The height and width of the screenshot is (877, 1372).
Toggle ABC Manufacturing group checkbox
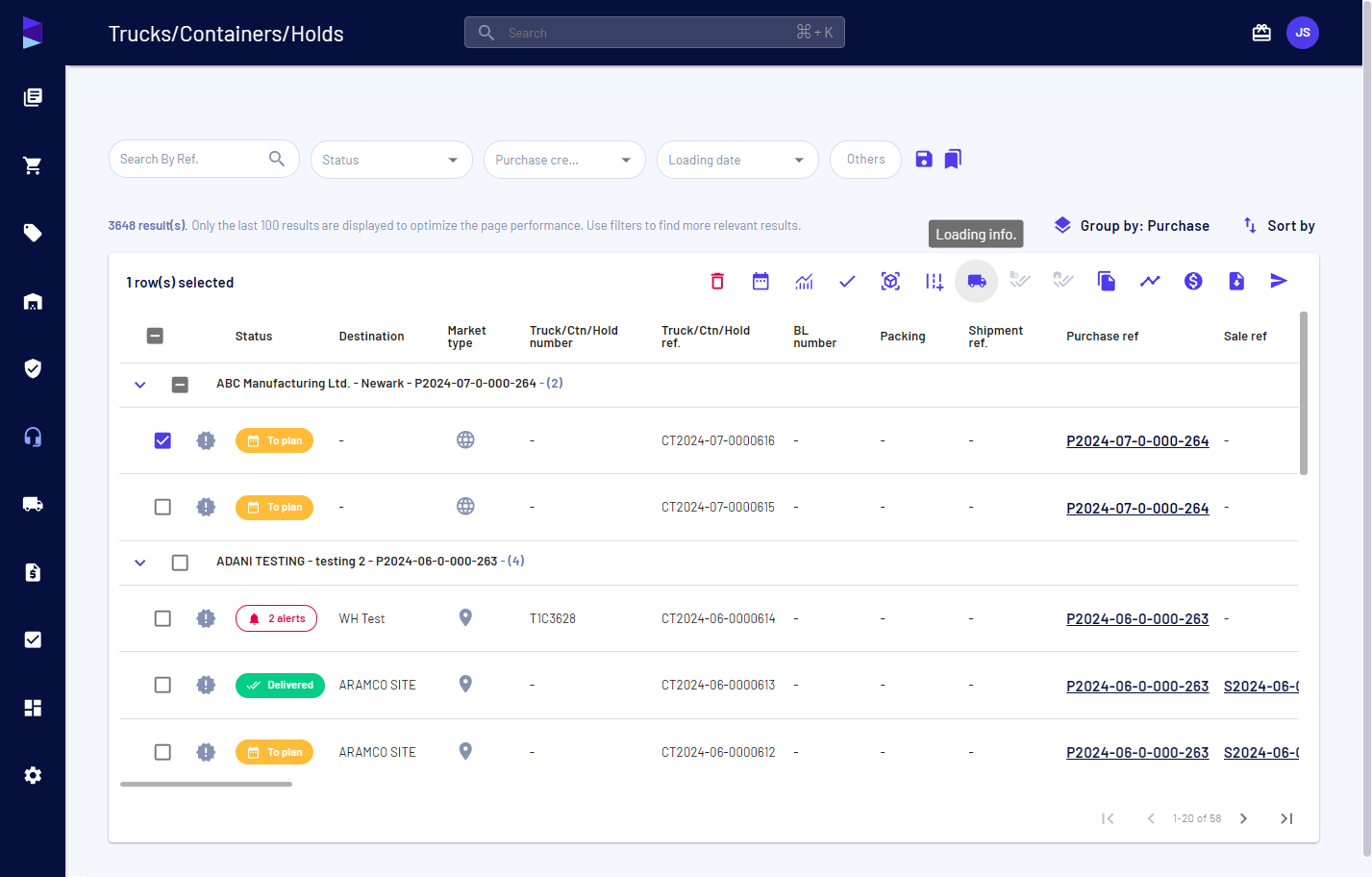(180, 385)
